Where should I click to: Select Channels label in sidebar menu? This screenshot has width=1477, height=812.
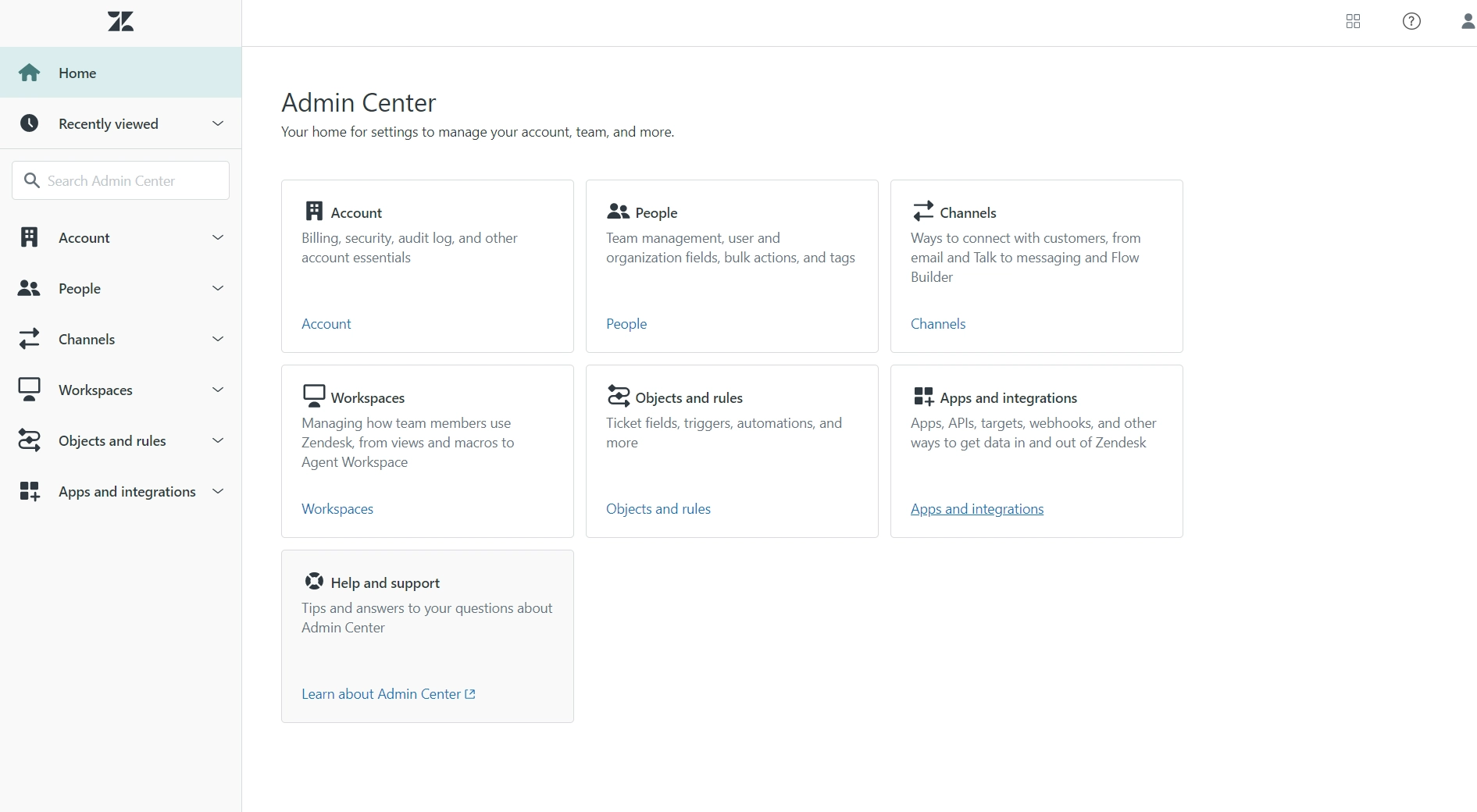coord(87,339)
